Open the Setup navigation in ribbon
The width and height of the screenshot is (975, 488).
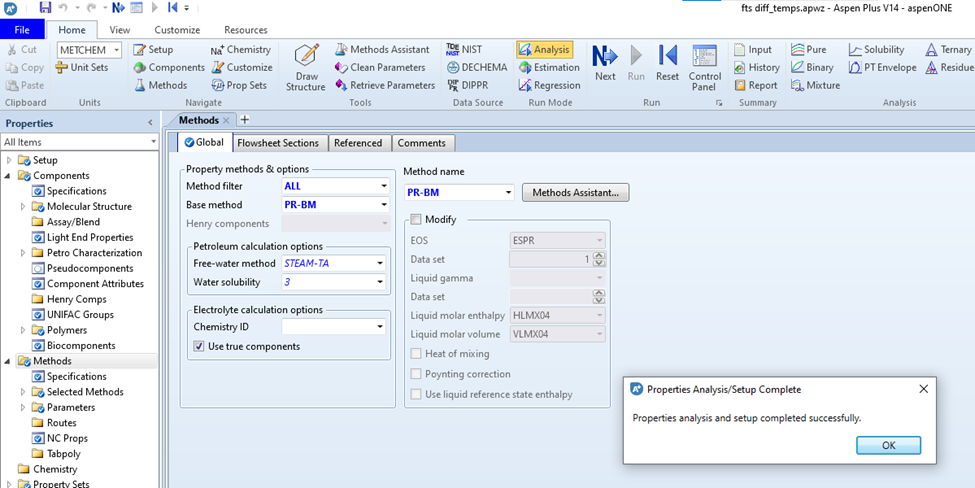coord(154,49)
